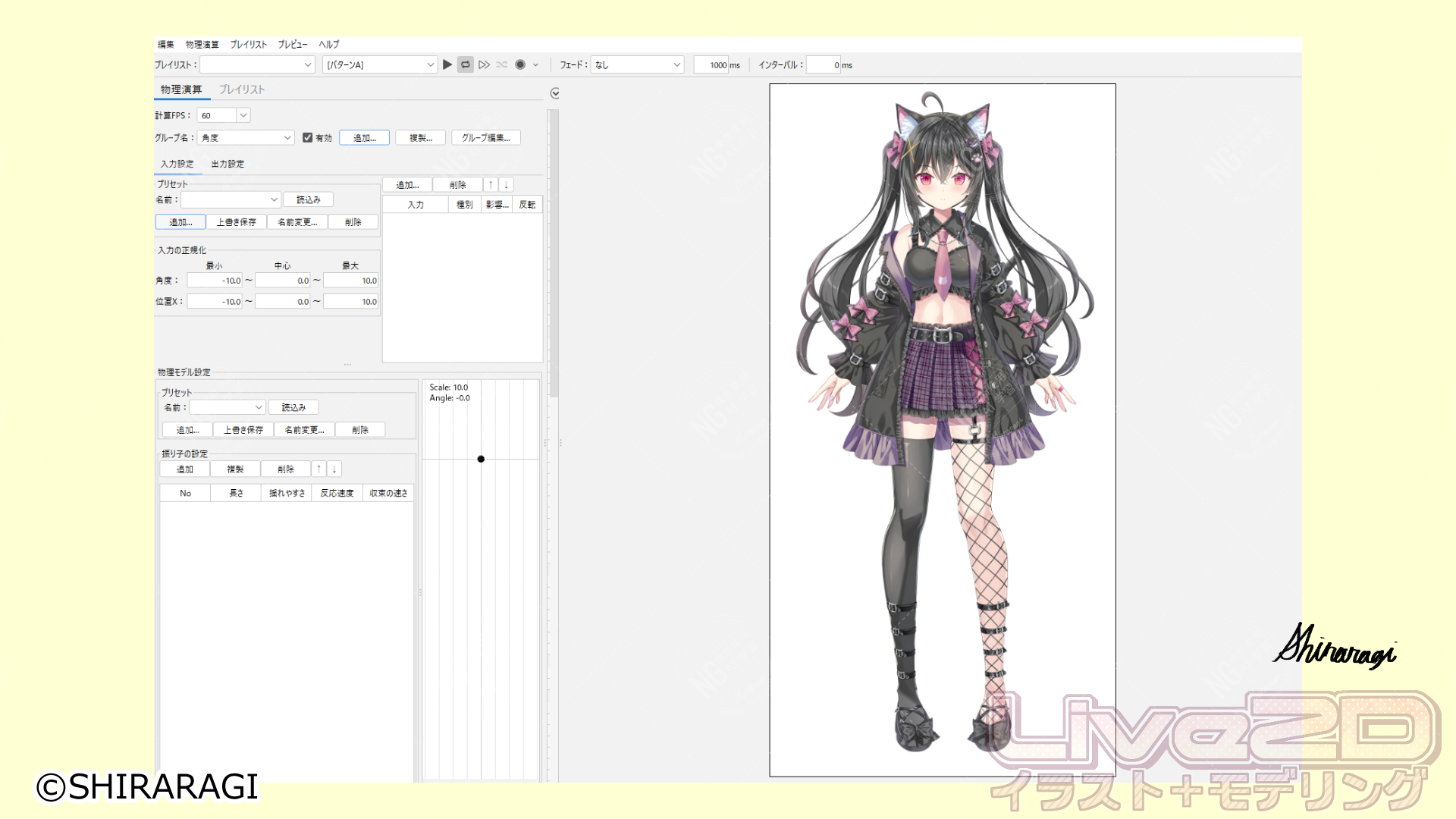Click the pendulum settings 複製 button
The height and width of the screenshot is (819, 1456).
point(236,469)
